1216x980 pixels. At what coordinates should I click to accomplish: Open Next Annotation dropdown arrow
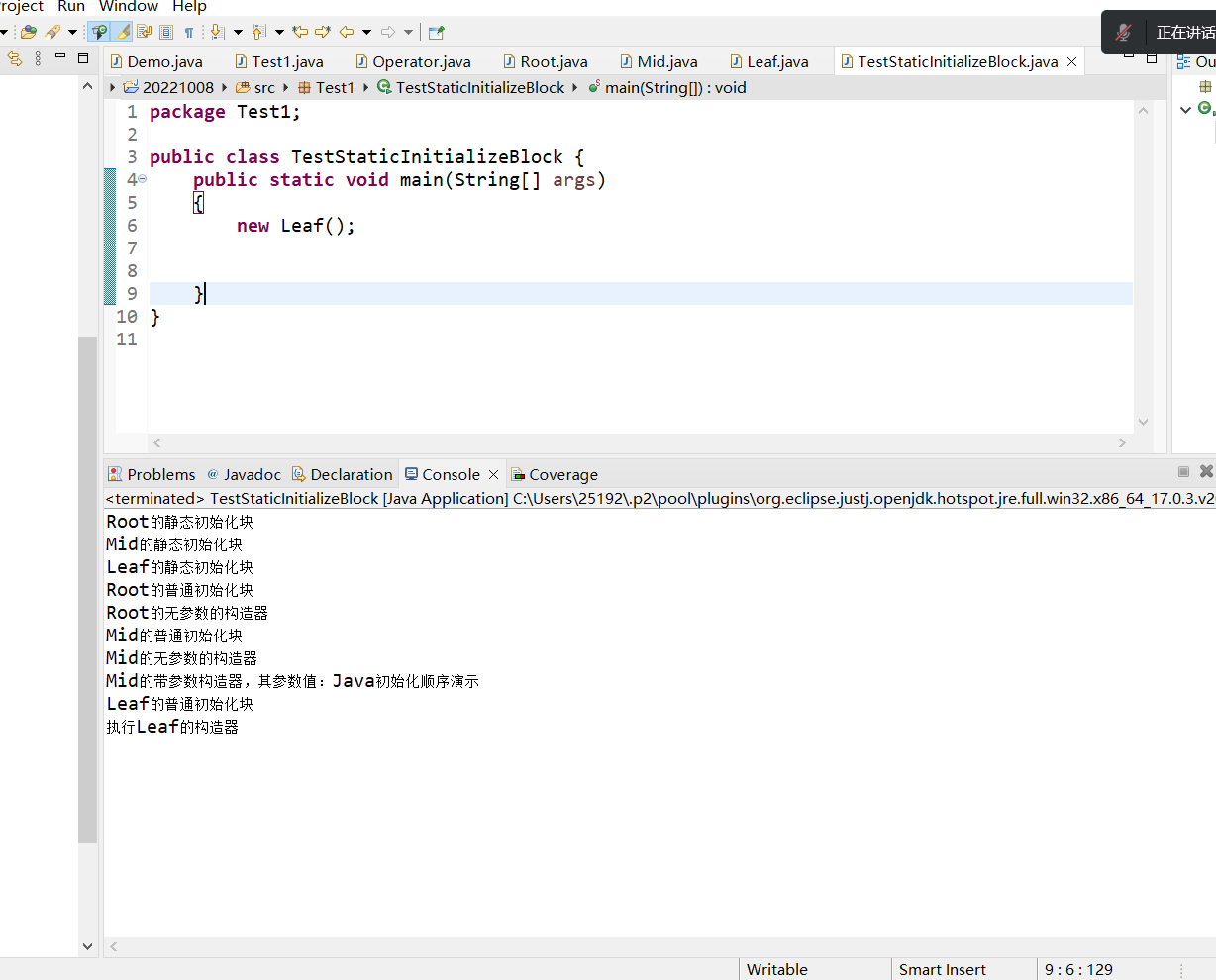click(238, 33)
